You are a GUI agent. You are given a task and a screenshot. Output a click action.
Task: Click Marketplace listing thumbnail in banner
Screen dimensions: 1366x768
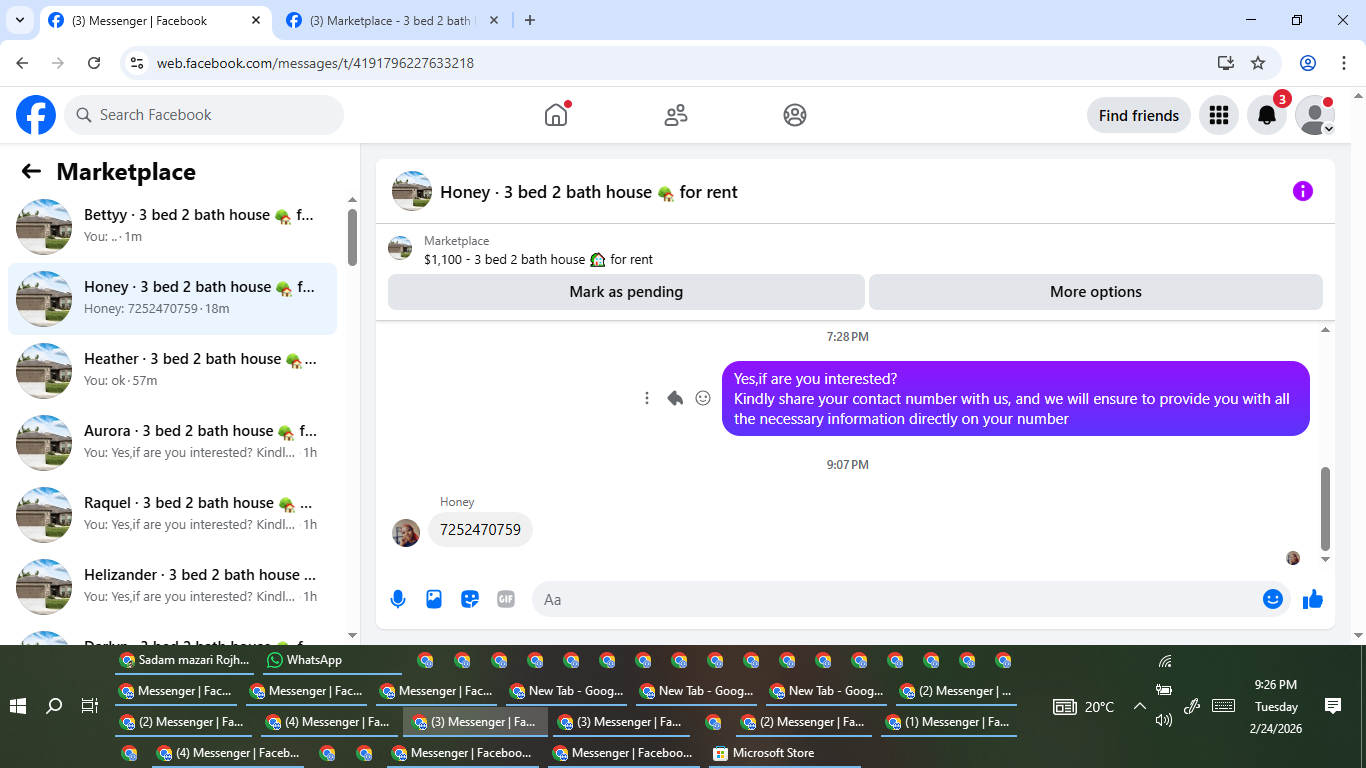coord(400,248)
